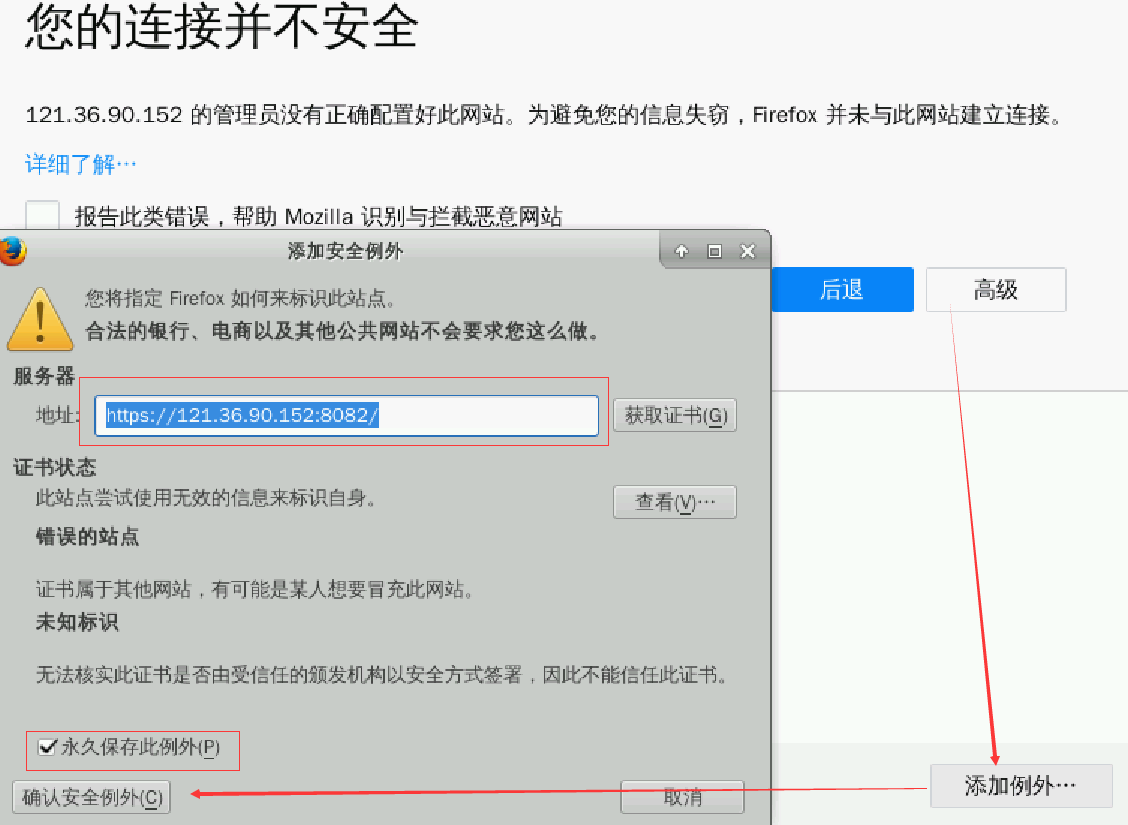Cancel the dialog with 取消
1128x825 pixels.
click(x=682, y=797)
